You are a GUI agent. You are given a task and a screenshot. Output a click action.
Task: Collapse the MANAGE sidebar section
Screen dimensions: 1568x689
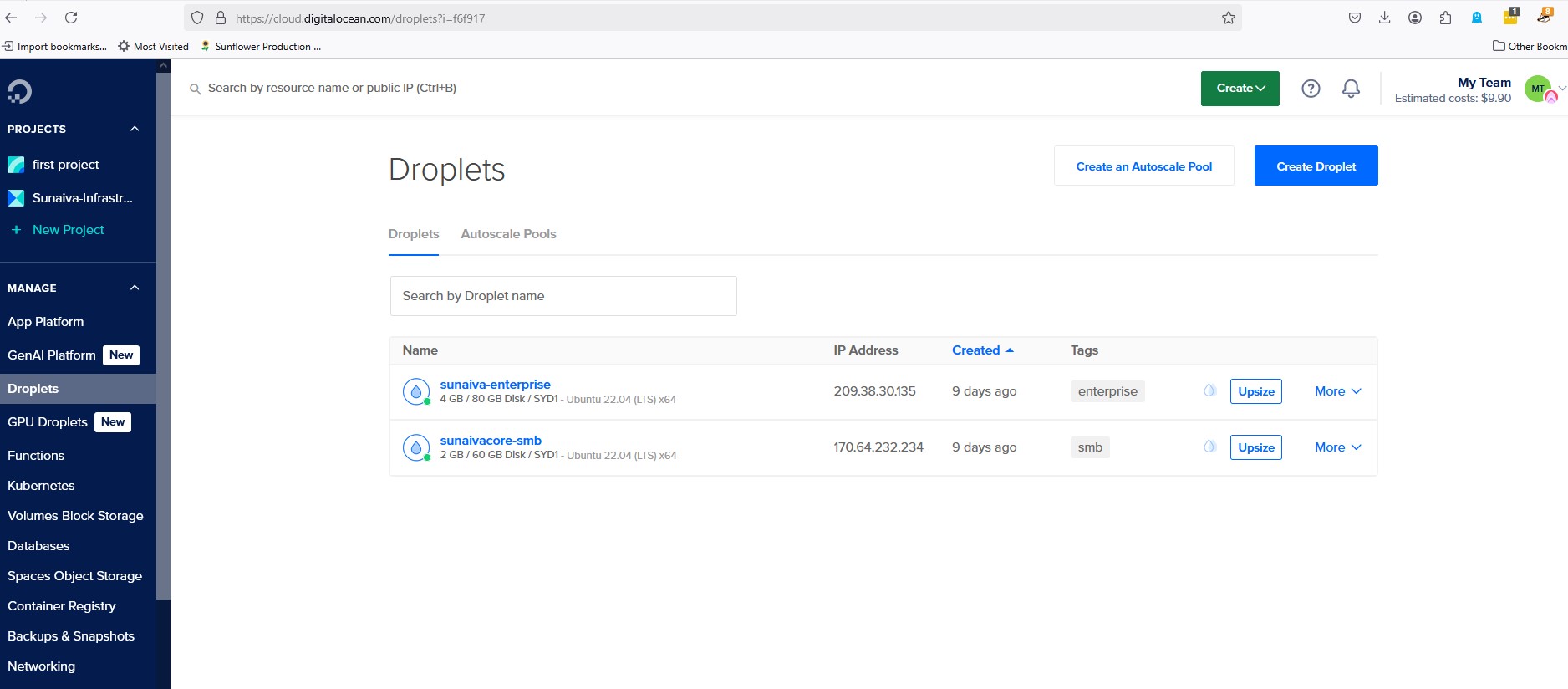click(x=135, y=288)
